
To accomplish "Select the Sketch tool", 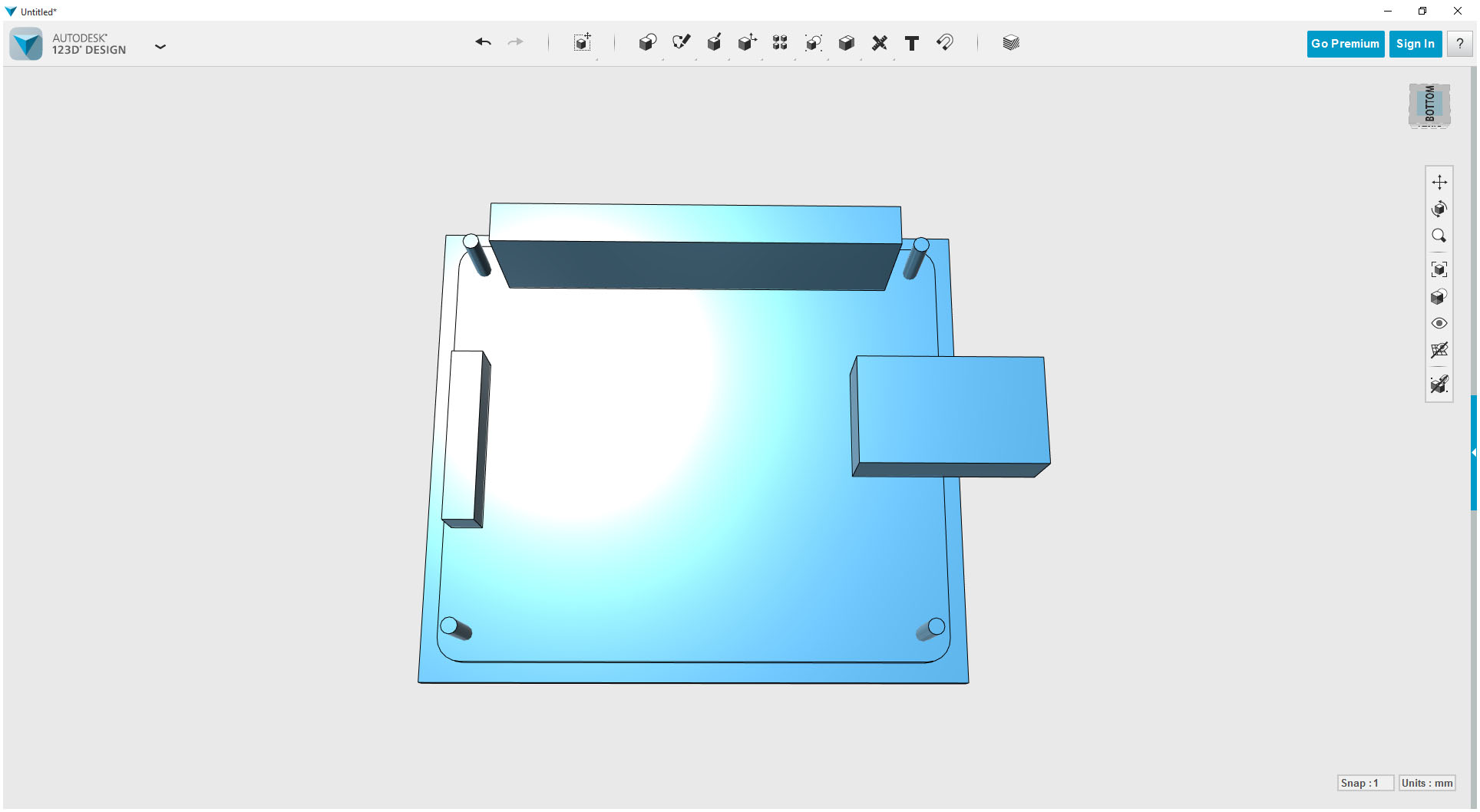I will [681, 43].
